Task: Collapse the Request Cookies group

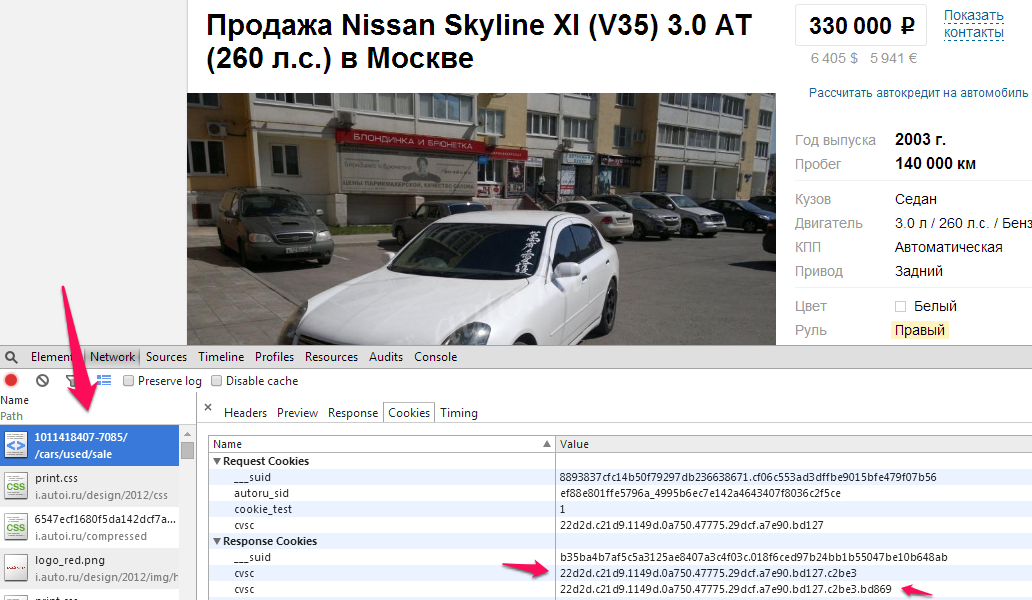Action: coord(217,461)
